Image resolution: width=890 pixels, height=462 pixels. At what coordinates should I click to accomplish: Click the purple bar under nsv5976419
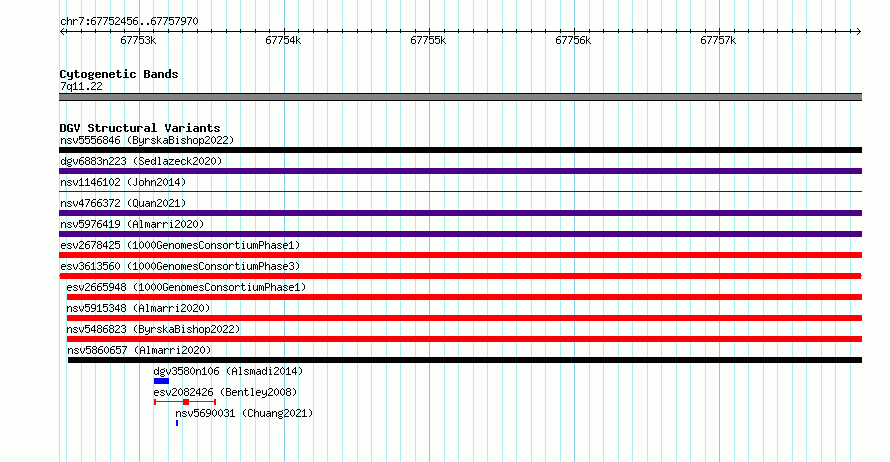click(x=460, y=234)
